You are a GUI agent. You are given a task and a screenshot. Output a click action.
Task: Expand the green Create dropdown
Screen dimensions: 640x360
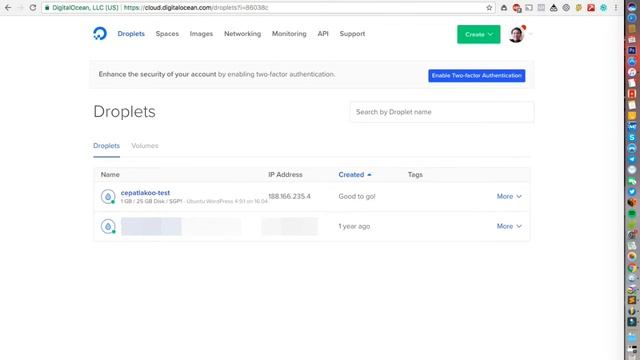[x=478, y=34]
